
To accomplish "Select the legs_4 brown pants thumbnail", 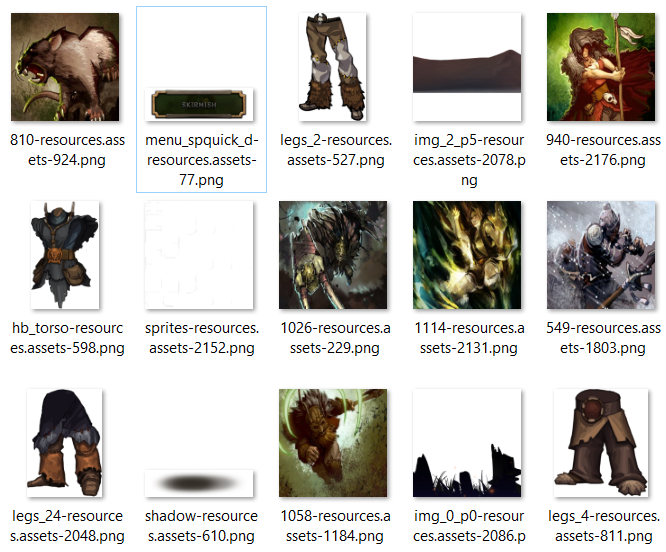I will [x=601, y=443].
